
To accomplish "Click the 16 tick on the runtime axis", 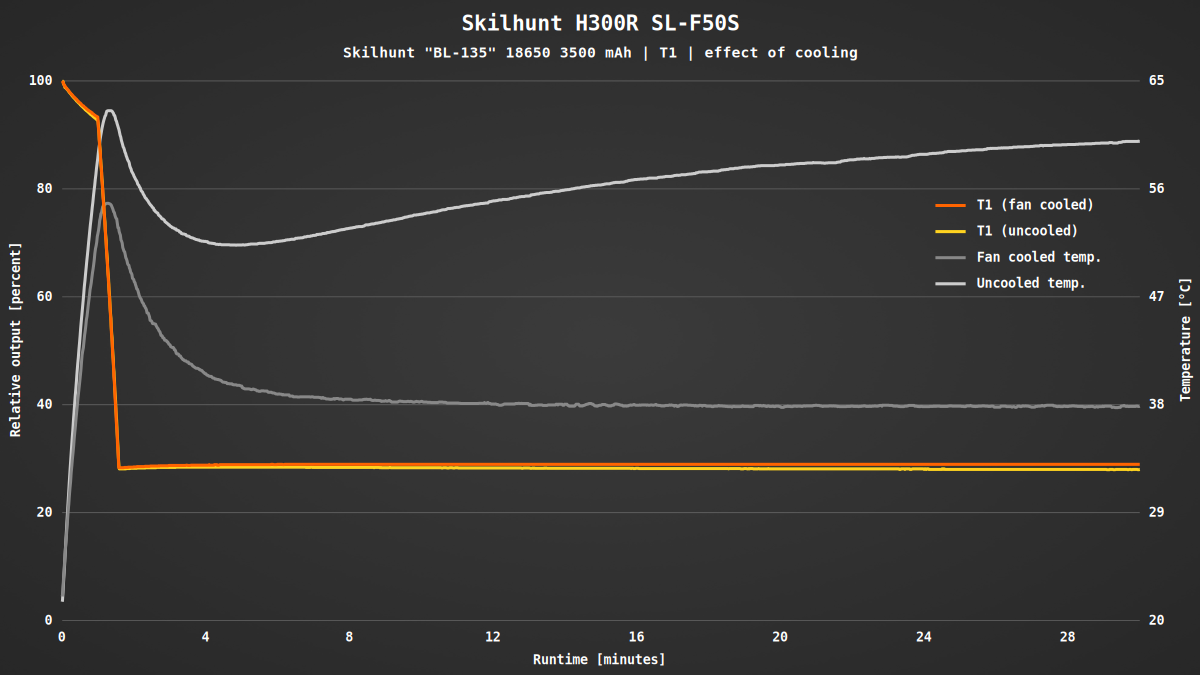I will (636, 637).
